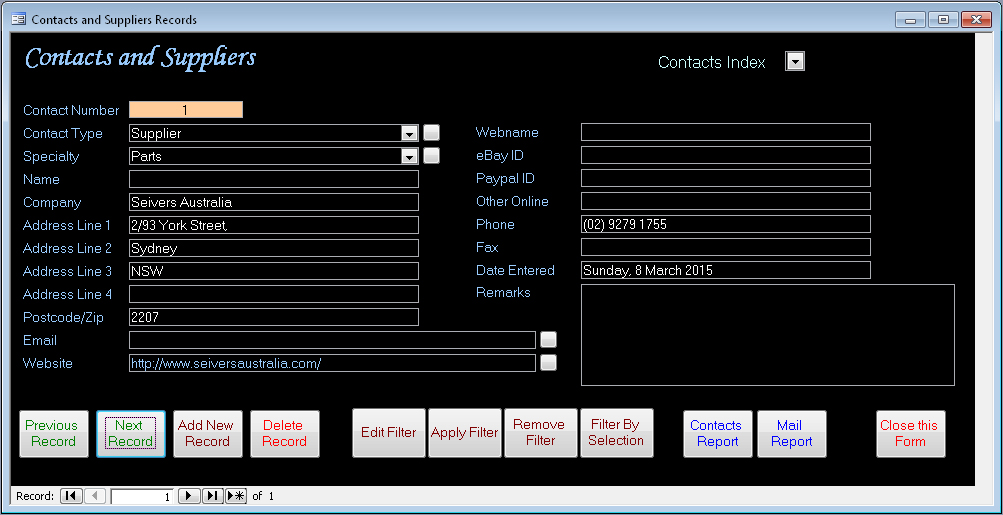Open the Edit Filter button
The height and width of the screenshot is (515, 1003).
(x=389, y=433)
